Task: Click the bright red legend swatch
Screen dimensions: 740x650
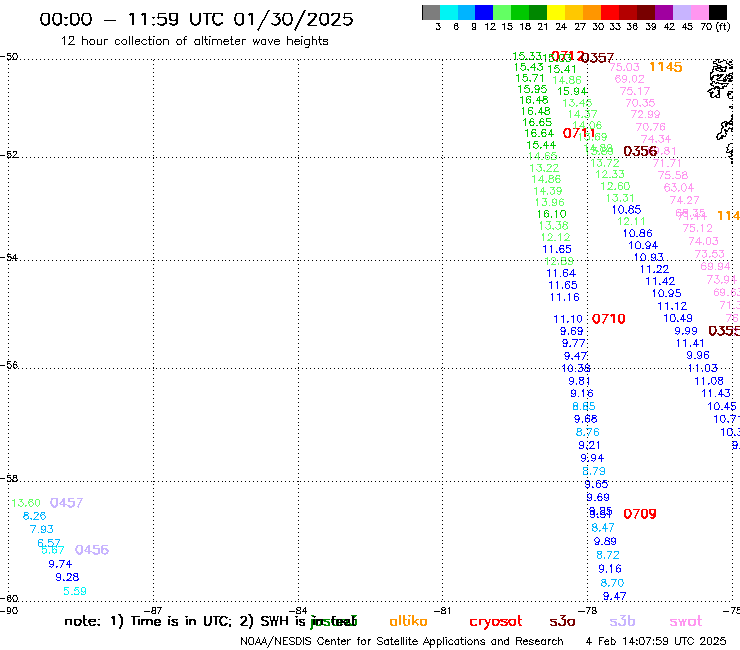Action: 610,12
